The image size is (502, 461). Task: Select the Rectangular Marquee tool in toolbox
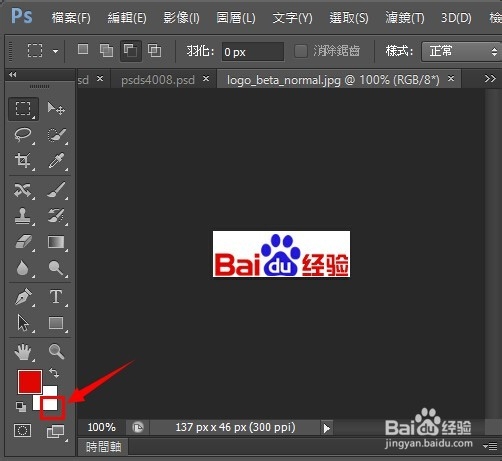click(x=23, y=109)
